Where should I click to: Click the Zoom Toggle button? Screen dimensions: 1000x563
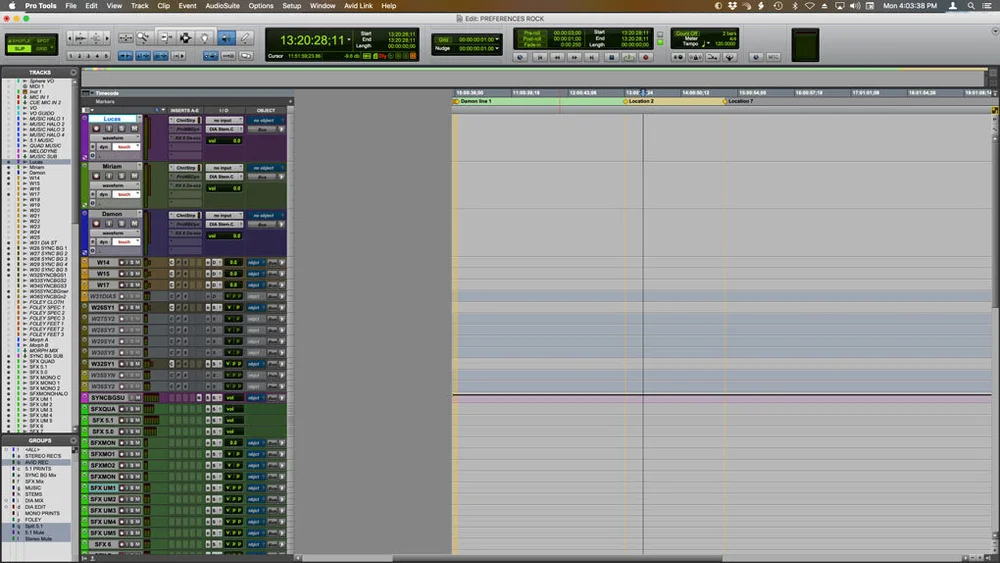tap(126, 38)
